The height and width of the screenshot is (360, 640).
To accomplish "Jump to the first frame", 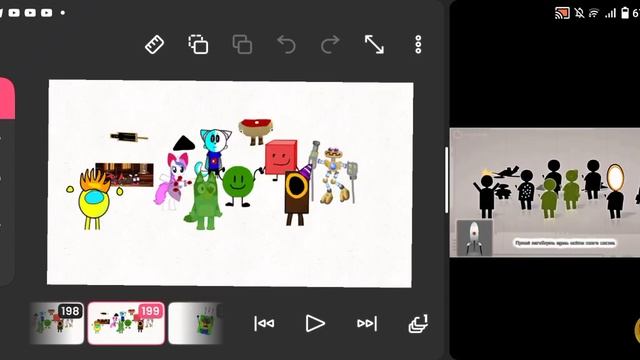I will [264, 324].
